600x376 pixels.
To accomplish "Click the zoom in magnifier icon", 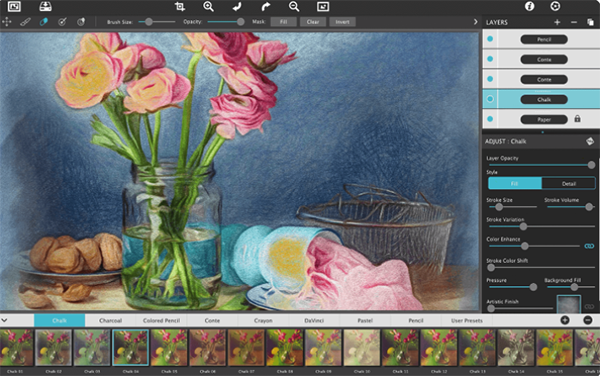I will (208, 7).
